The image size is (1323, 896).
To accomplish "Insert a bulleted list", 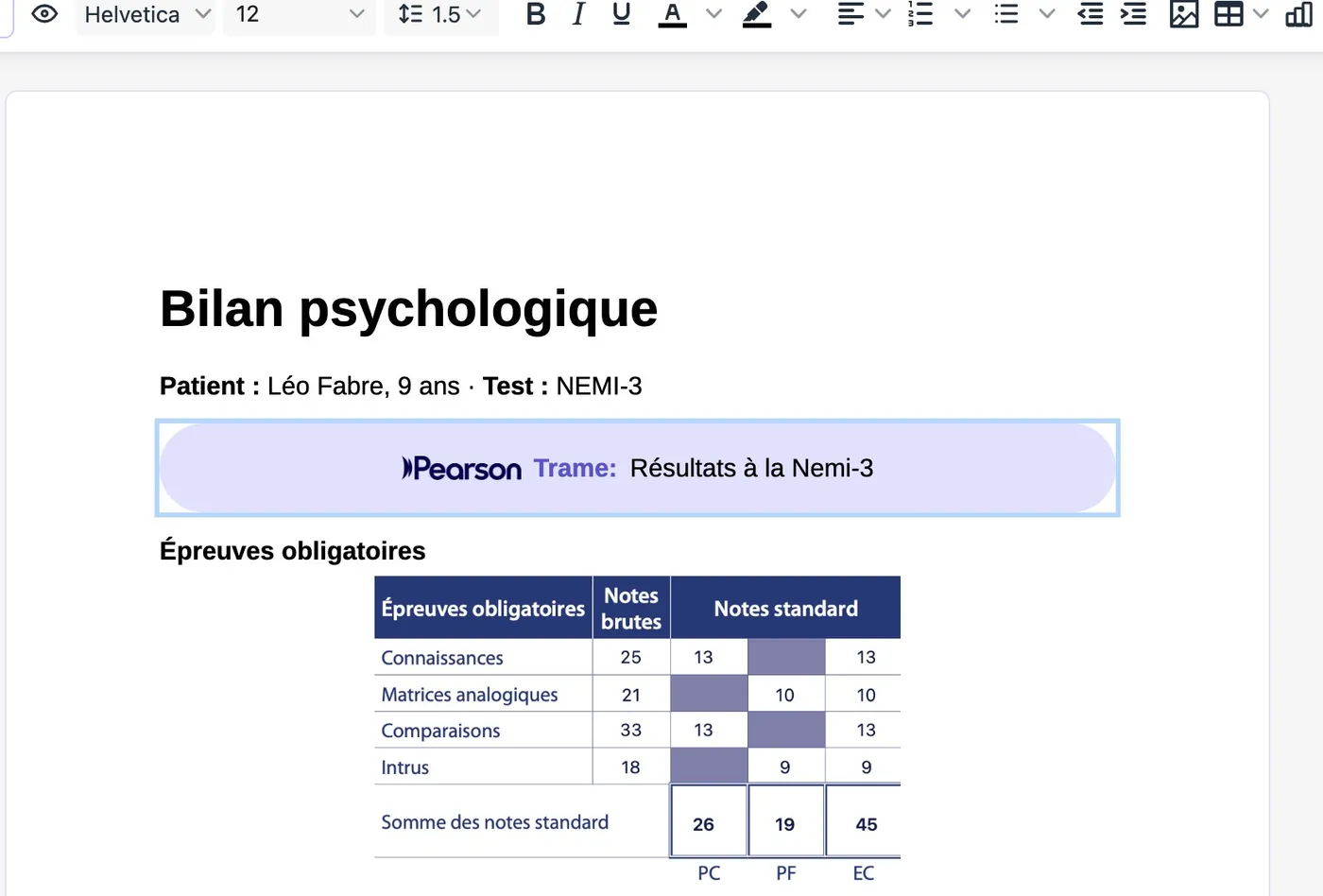I will (x=1006, y=14).
